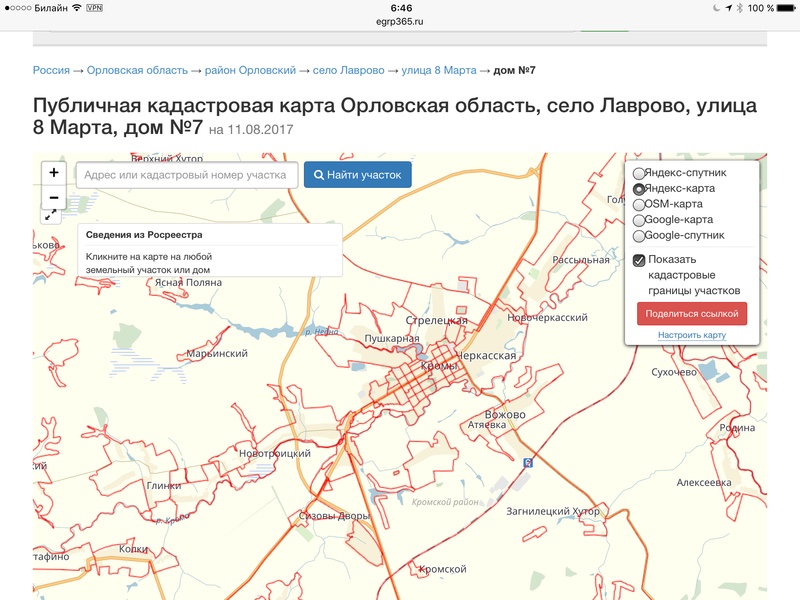Uncheck Показать кадастровые границы участков
The height and width of the screenshot is (600, 800).
pos(639,260)
